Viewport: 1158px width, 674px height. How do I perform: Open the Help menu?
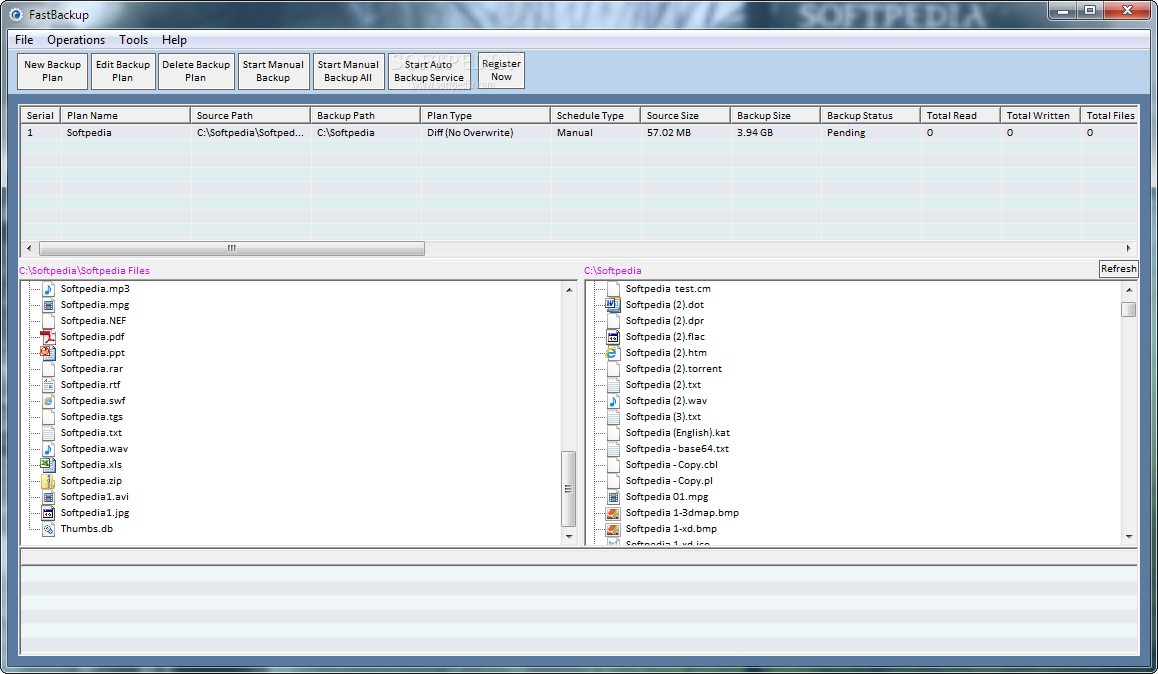coord(174,40)
